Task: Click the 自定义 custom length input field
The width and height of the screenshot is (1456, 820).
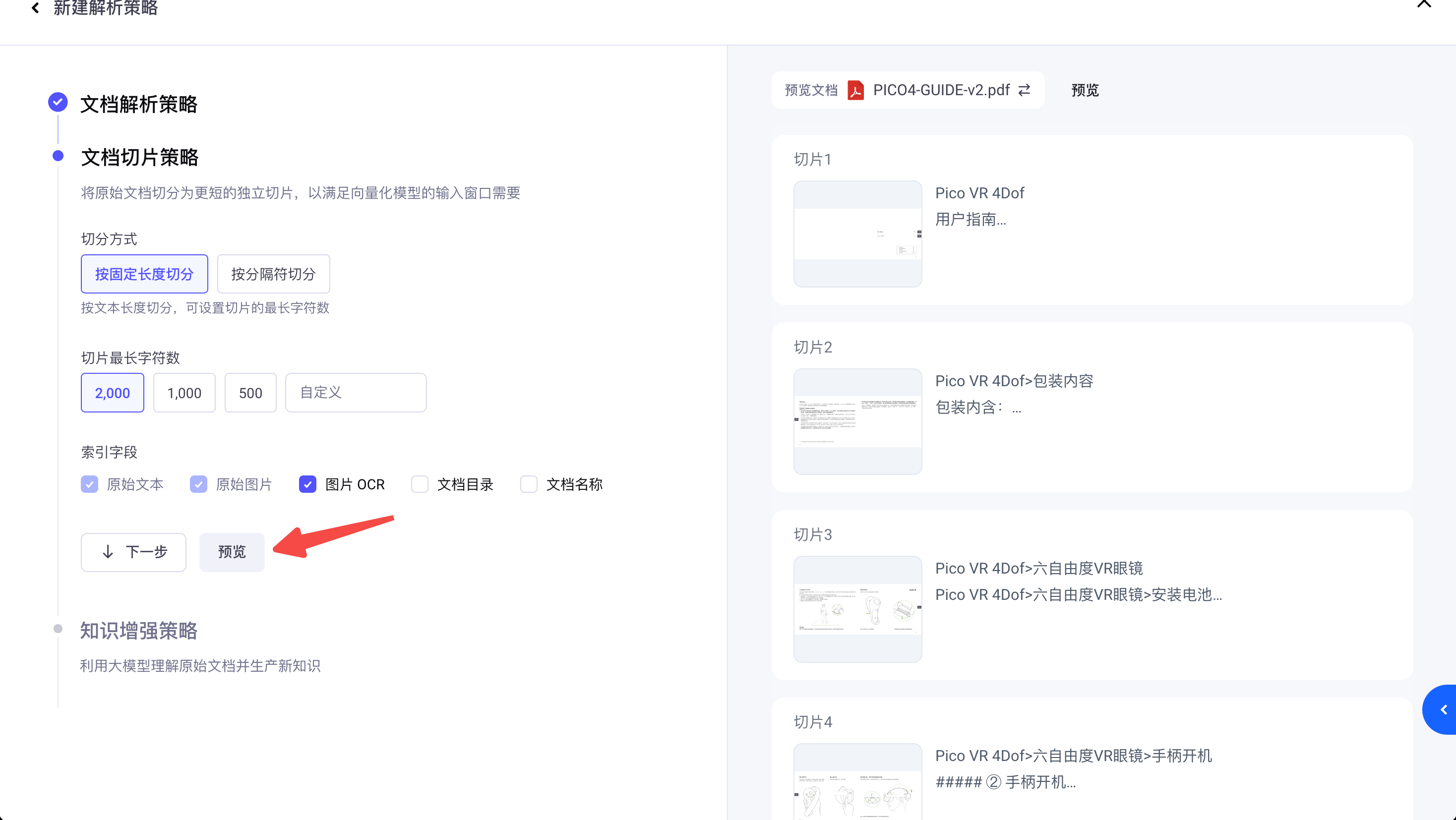Action: [x=356, y=393]
